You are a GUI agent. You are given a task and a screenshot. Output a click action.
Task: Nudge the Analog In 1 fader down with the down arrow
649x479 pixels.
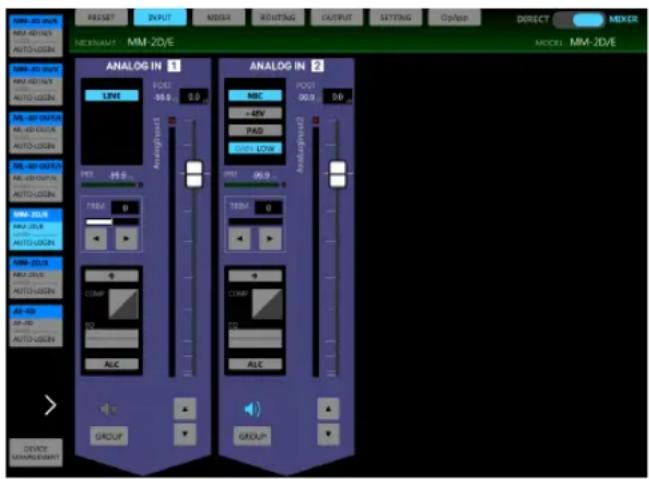point(185,434)
